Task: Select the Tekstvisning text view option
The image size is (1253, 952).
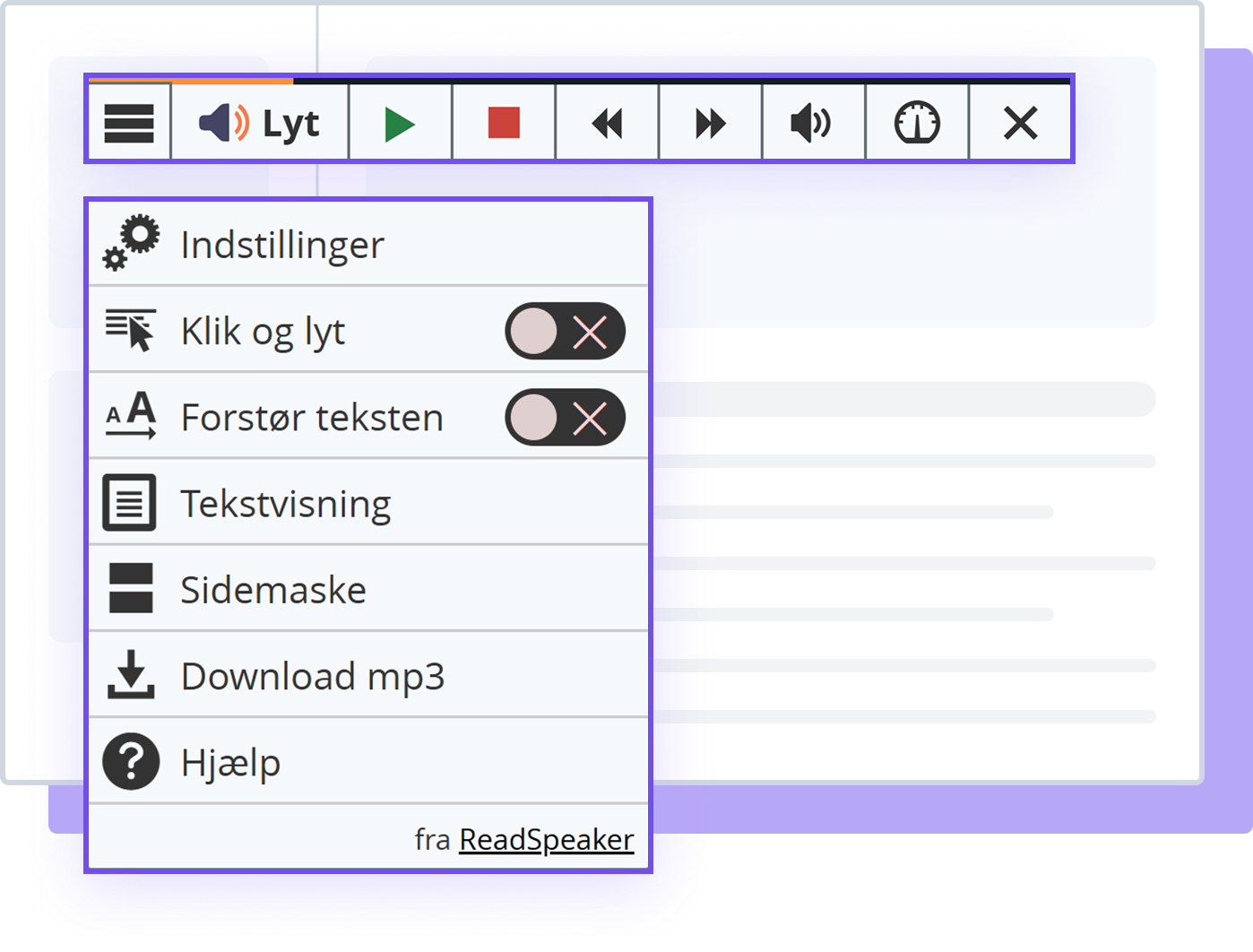Action: click(285, 503)
